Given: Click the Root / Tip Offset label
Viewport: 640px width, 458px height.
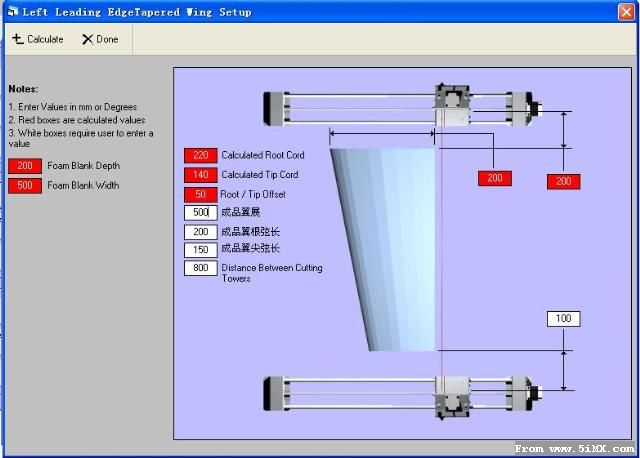Looking at the screenshot, I should [253, 194].
